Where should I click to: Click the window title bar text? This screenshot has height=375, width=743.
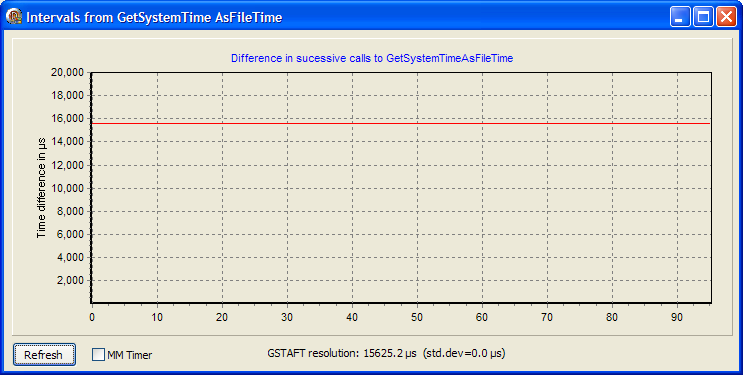(154, 18)
